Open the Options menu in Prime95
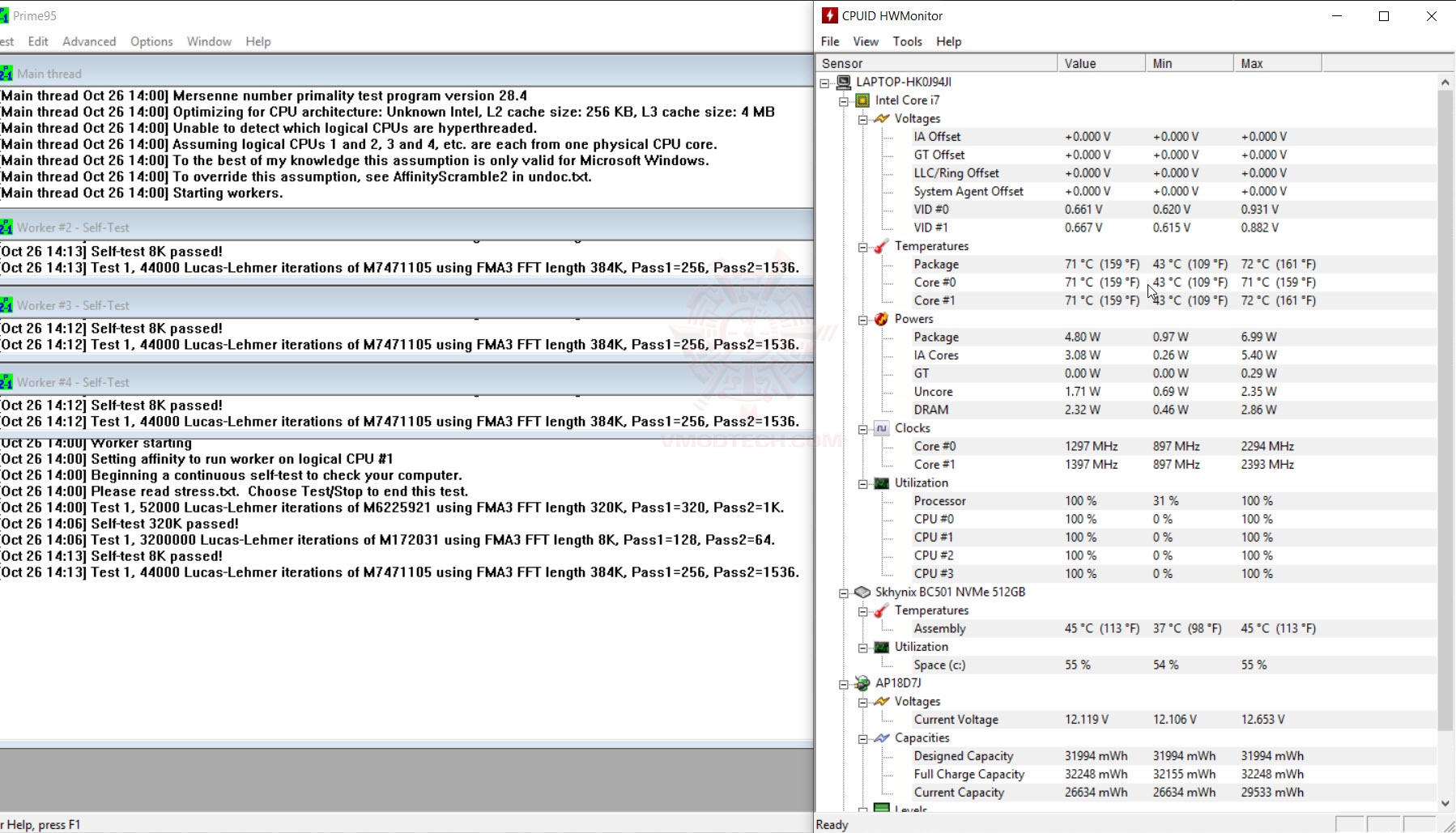 pyautogui.click(x=151, y=41)
